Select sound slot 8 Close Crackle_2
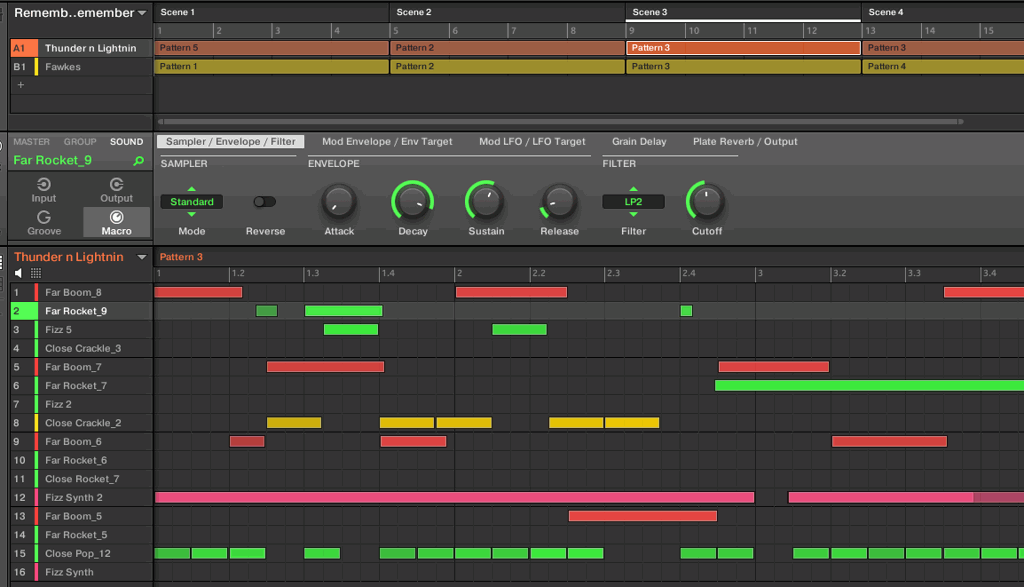The height and width of the screenshot is (587, 1024). point(82,422)
